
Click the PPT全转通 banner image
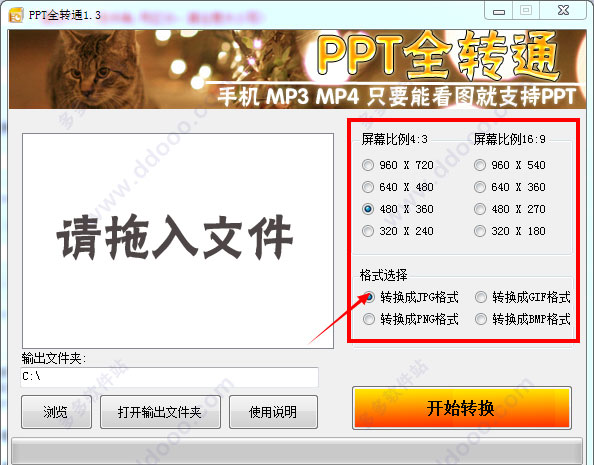click(297, 69)
